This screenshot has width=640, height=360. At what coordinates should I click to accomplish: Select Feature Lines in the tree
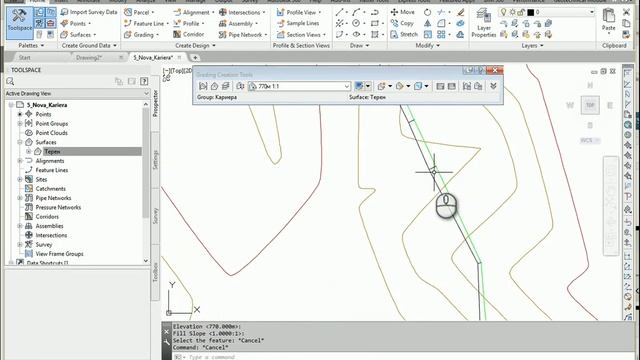pos(52,170)
